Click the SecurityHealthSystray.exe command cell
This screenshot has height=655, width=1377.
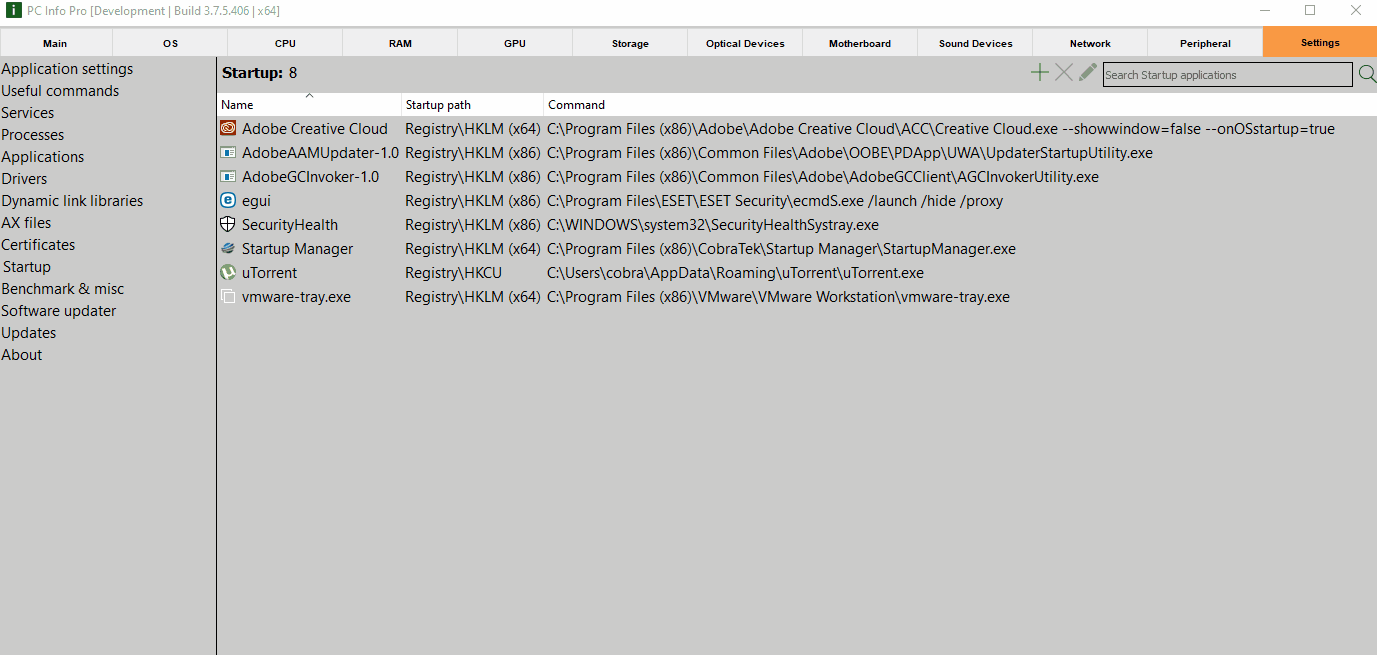713,225
